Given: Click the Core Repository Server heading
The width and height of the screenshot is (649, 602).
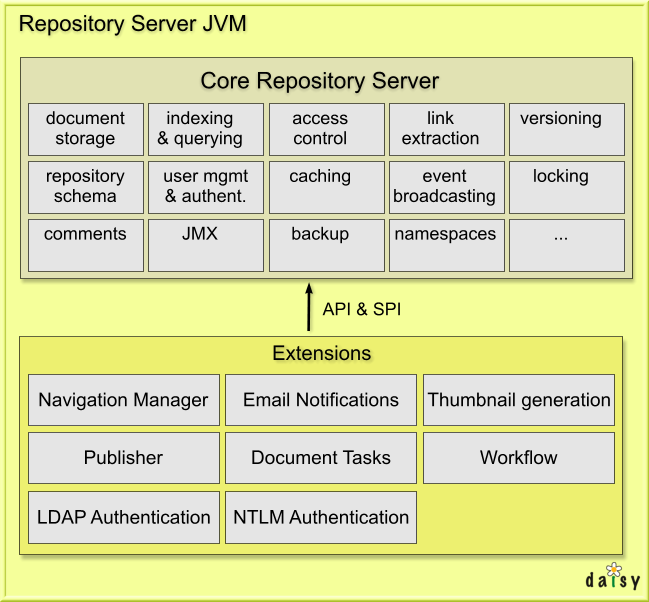Looking at the screenshot, I should coord(320,81).
